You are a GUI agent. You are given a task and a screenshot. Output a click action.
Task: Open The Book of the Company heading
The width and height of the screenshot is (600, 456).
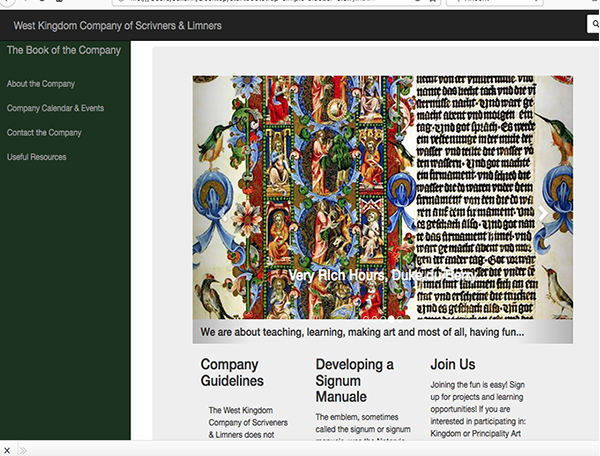tap(64, 50)
